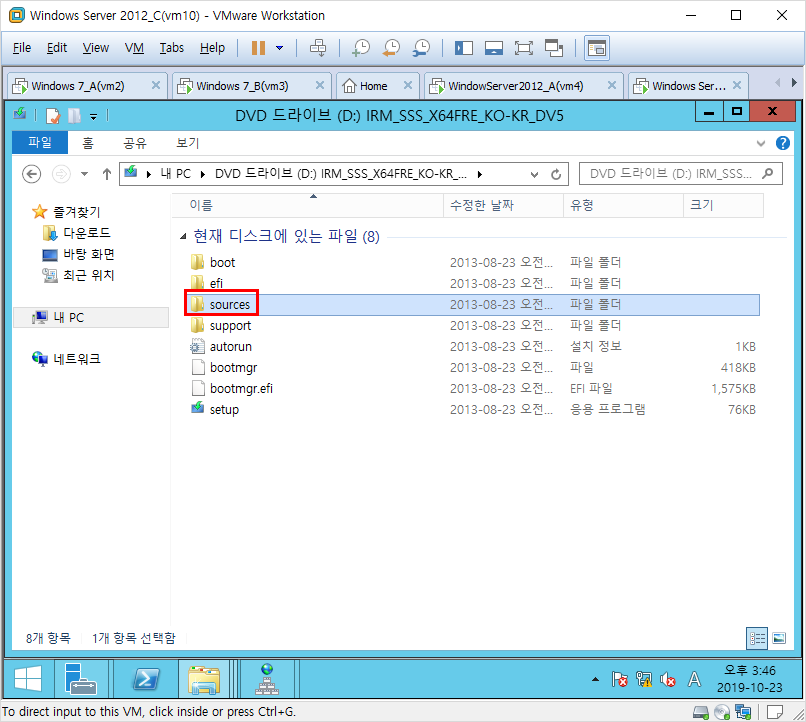The width and height of the screenshot is (806, 722).
Task: Click the New folder icon in quick access toolbar
Action: 74,116
